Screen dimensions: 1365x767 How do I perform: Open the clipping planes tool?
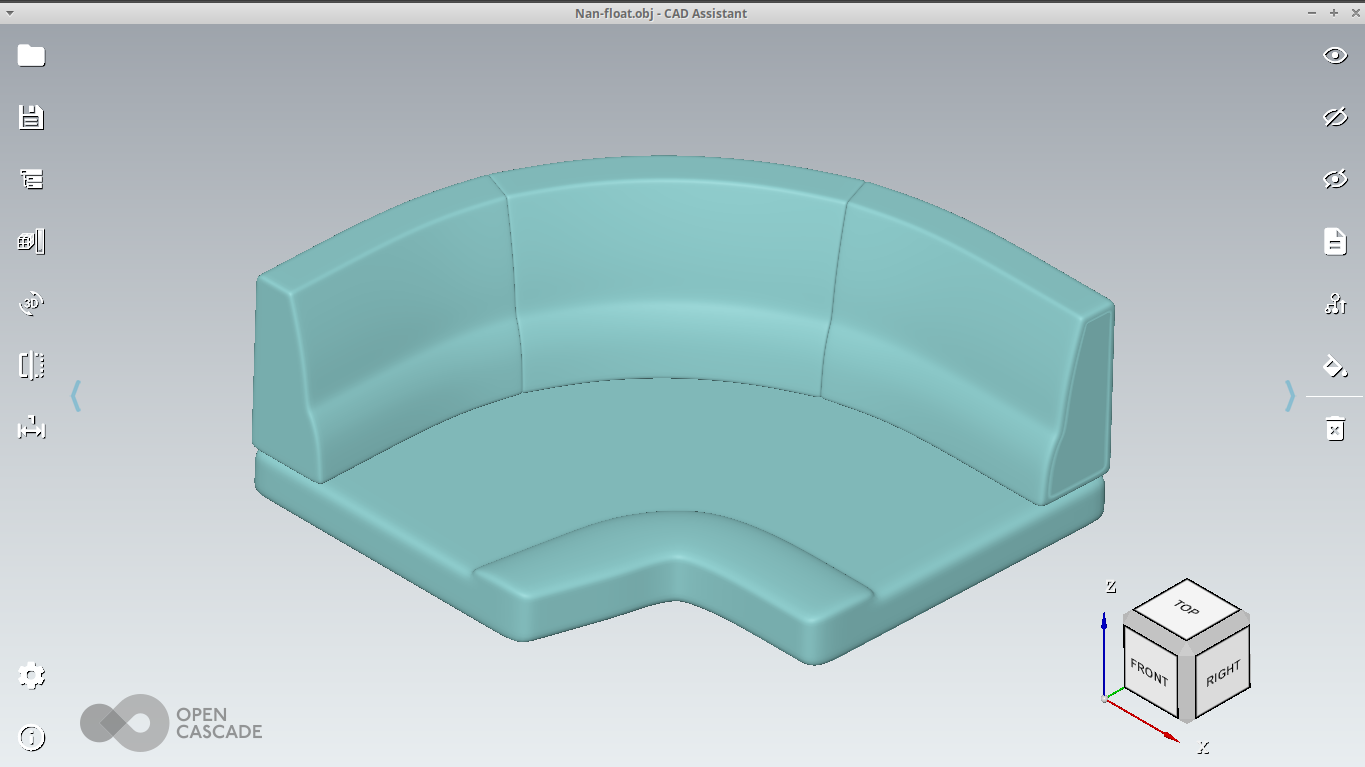[x=30, y=364]
